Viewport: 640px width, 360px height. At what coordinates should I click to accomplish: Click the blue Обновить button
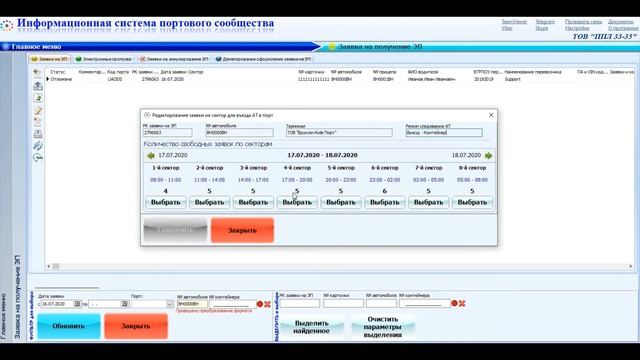69,326
